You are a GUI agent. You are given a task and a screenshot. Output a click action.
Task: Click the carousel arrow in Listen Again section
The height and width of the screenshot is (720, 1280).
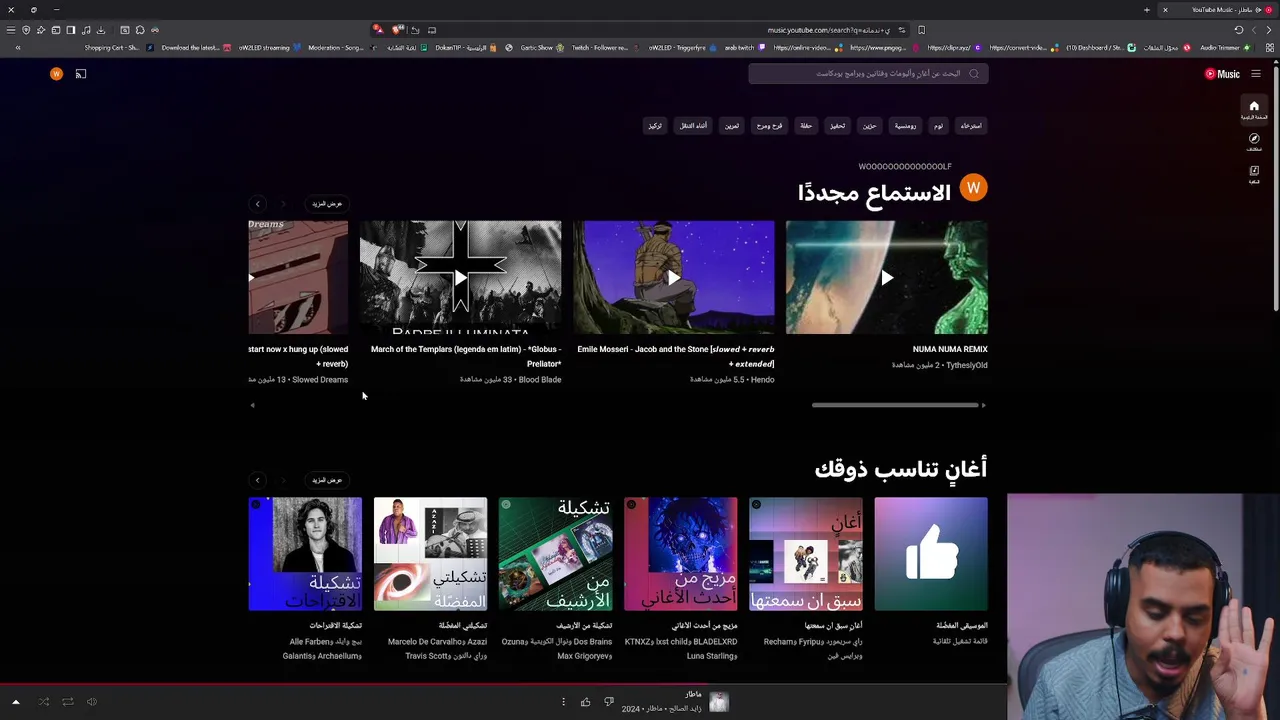point(257,204)
